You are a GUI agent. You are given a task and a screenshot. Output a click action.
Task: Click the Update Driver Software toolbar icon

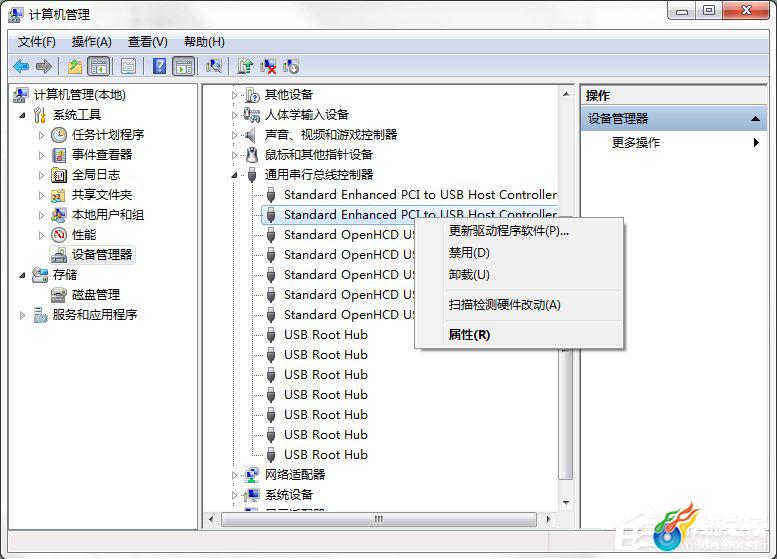coord(245,66)
